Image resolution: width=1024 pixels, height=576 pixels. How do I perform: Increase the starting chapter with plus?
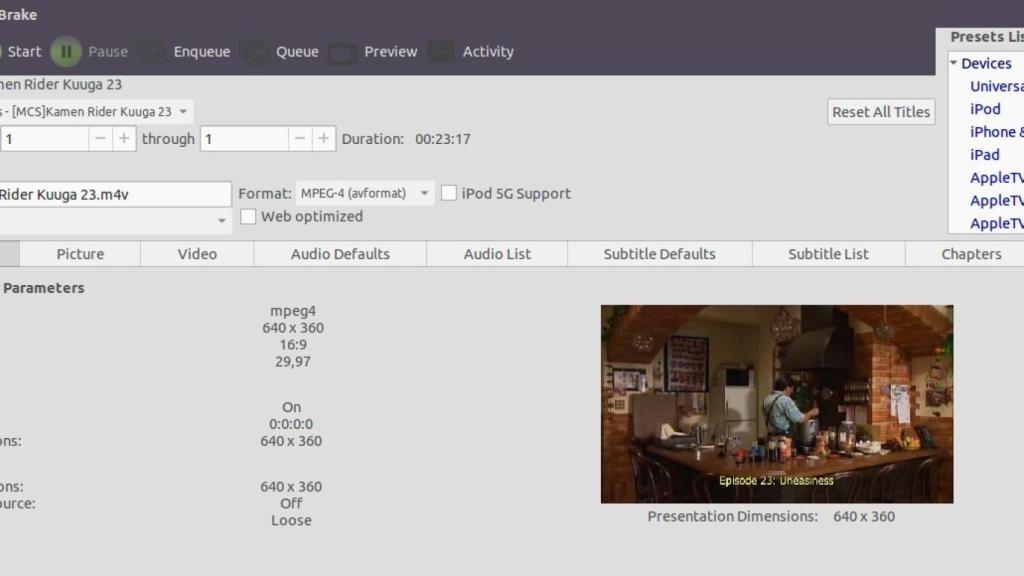click(x=124, y=139)
